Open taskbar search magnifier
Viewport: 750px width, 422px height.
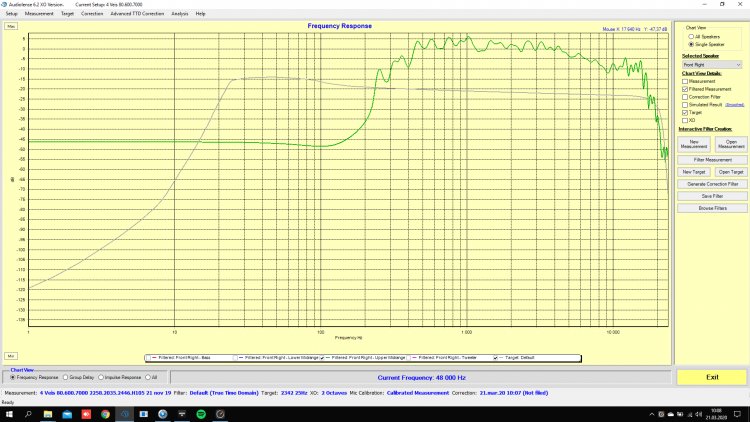[x=28, y=414]
